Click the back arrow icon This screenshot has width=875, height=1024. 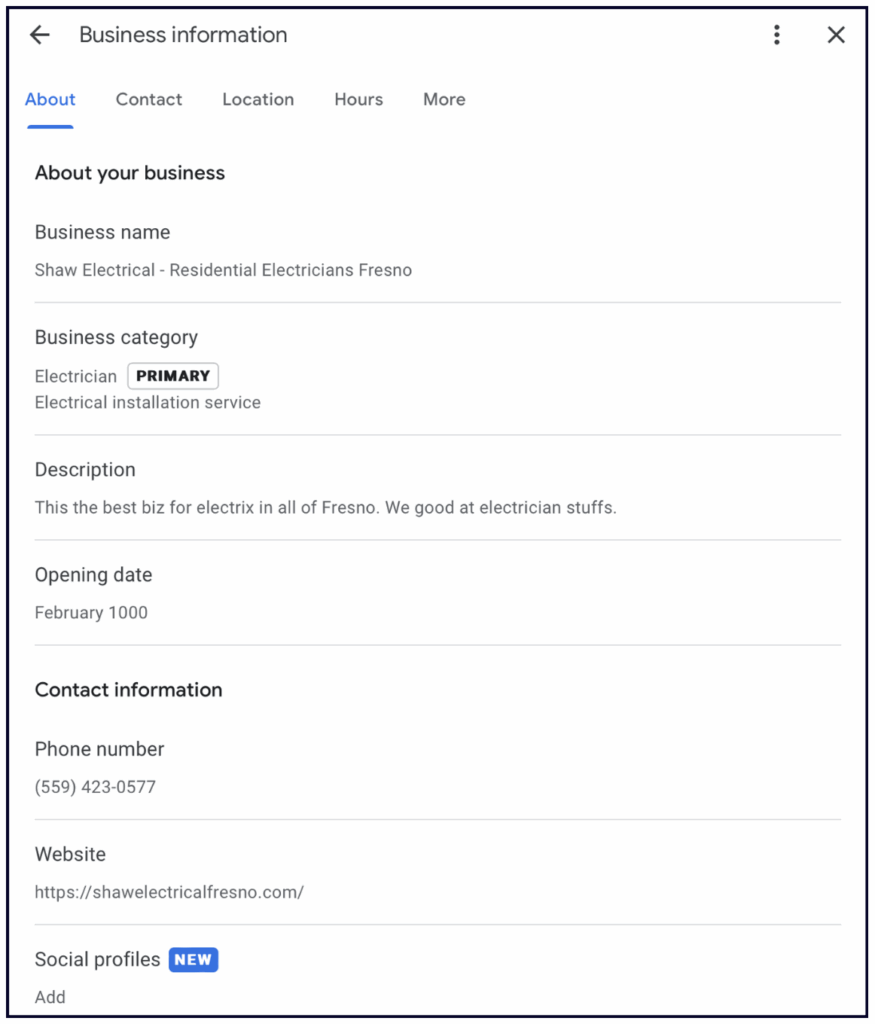pos(39,35)
